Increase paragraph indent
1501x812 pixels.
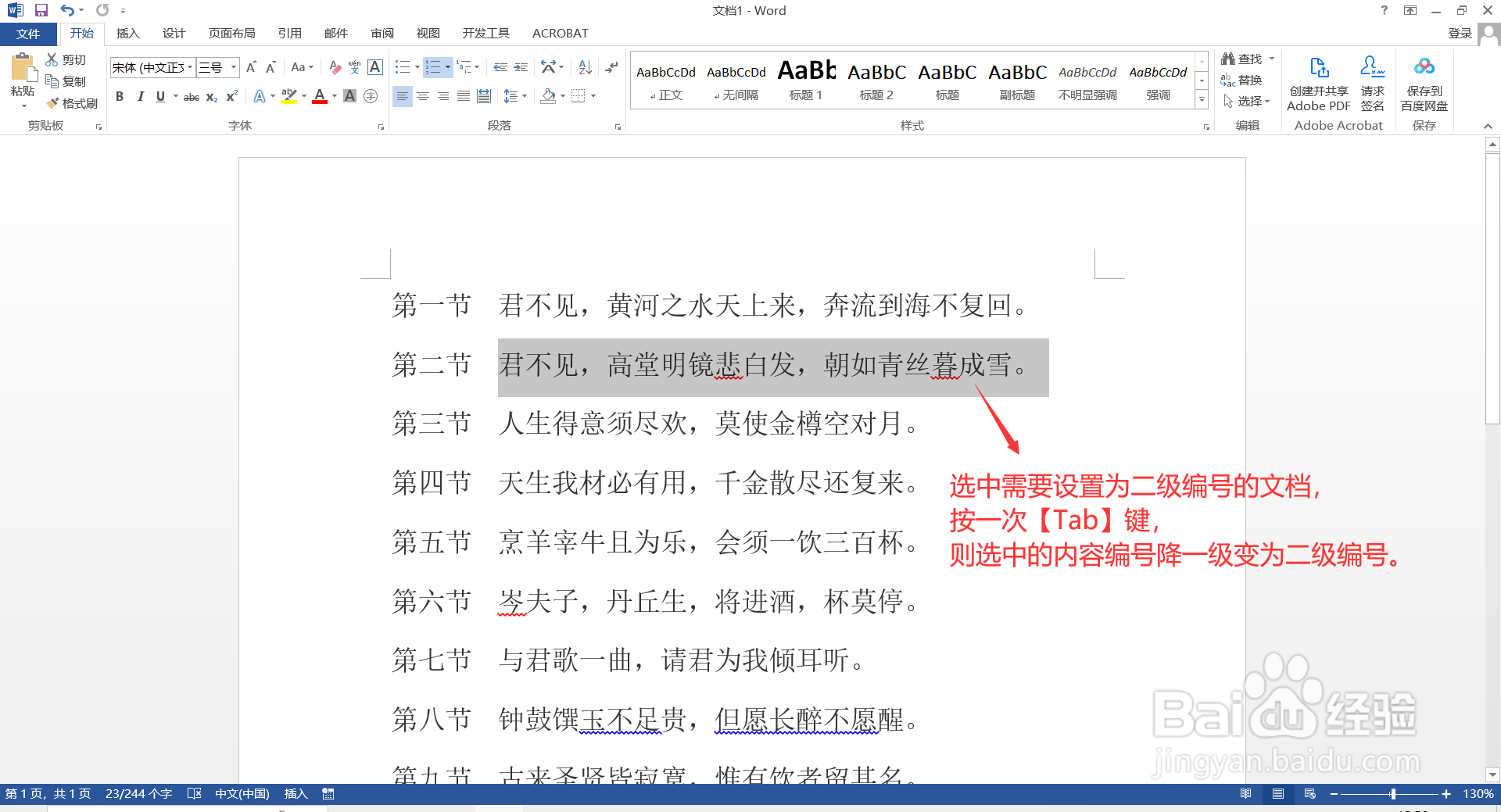coord(521,67)
